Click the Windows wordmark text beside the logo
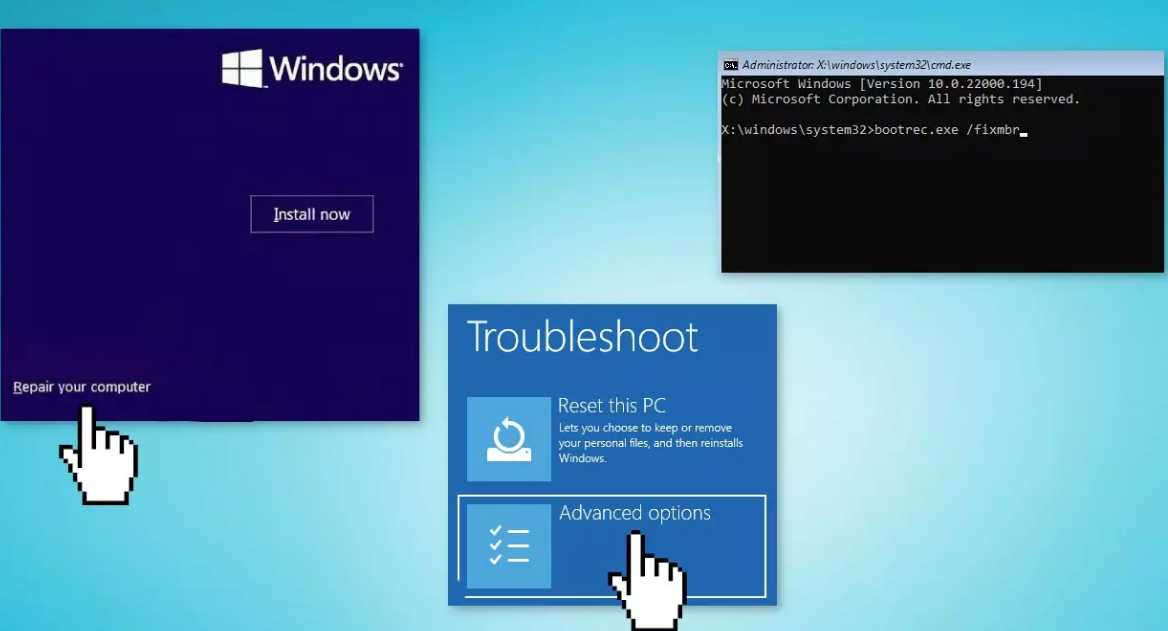 335,69
